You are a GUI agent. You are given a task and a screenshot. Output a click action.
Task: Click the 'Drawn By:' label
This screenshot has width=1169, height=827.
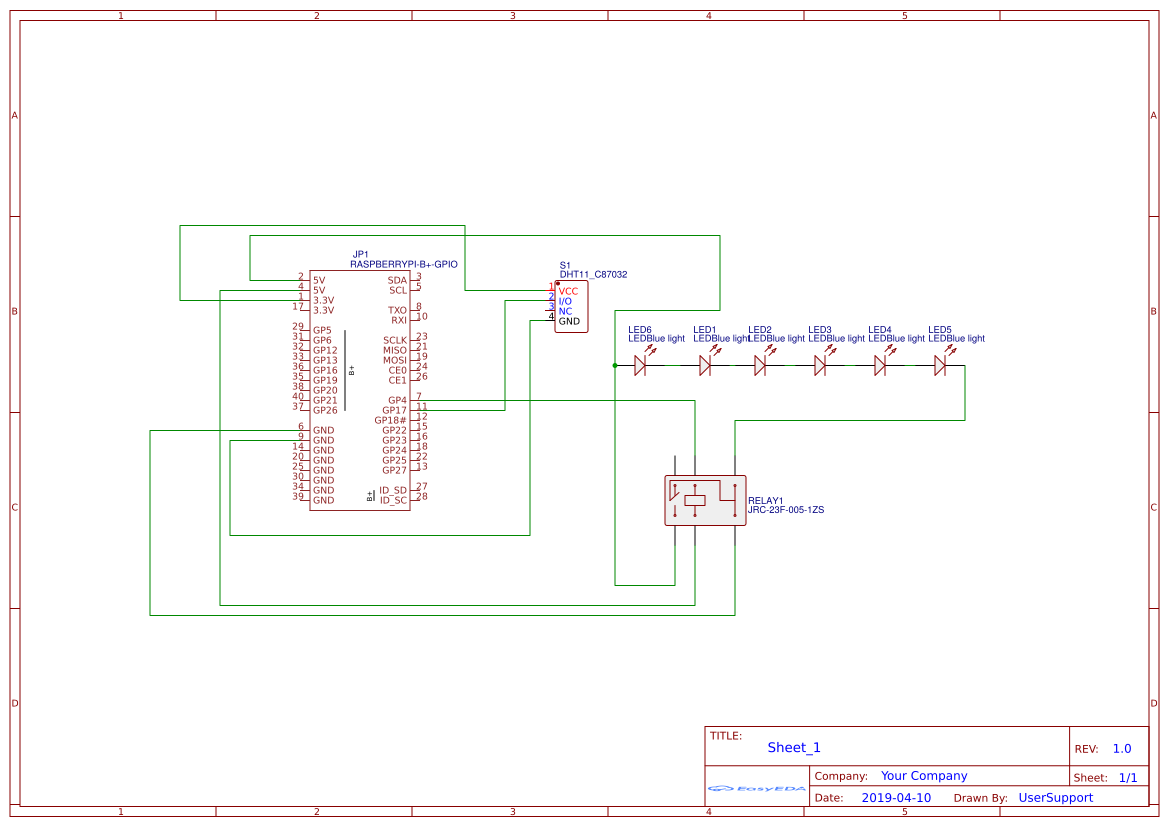click(980, 798)
